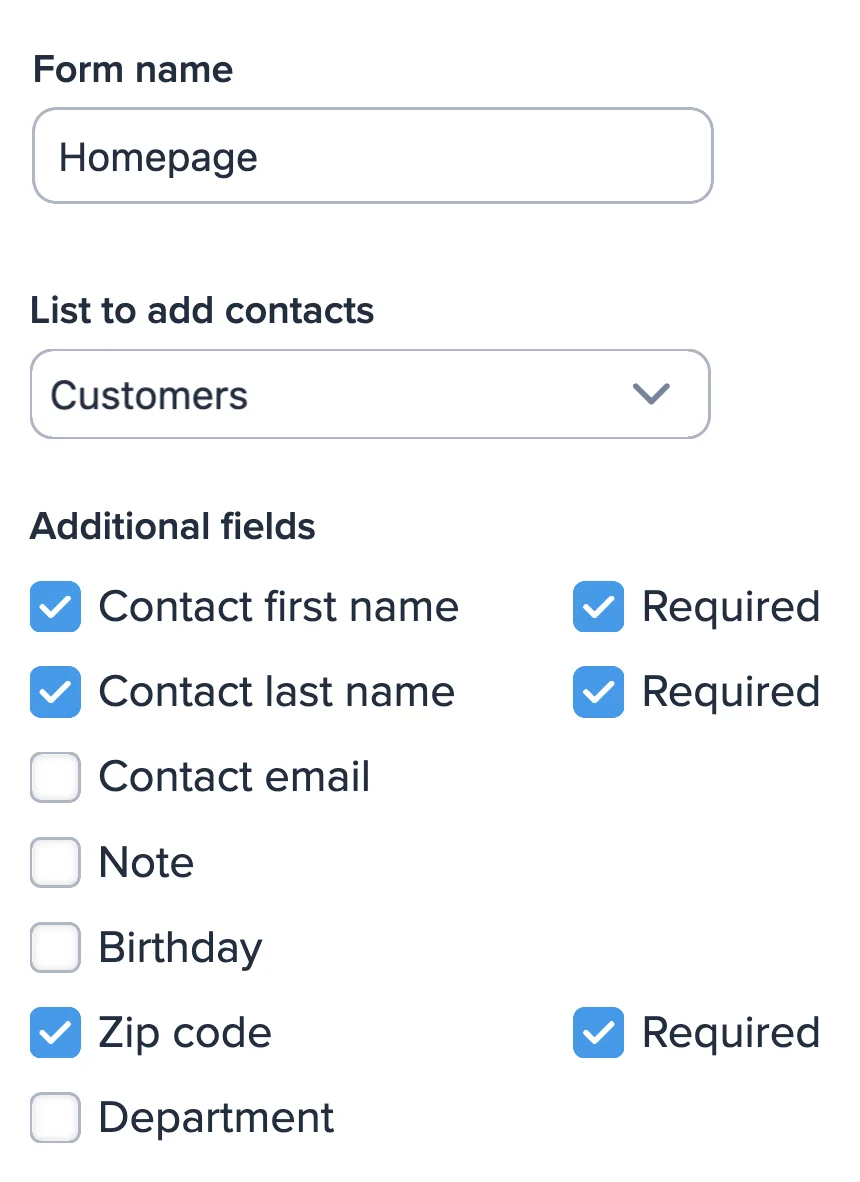
Task: Click the Birthday field label
Action: (180, 947)
